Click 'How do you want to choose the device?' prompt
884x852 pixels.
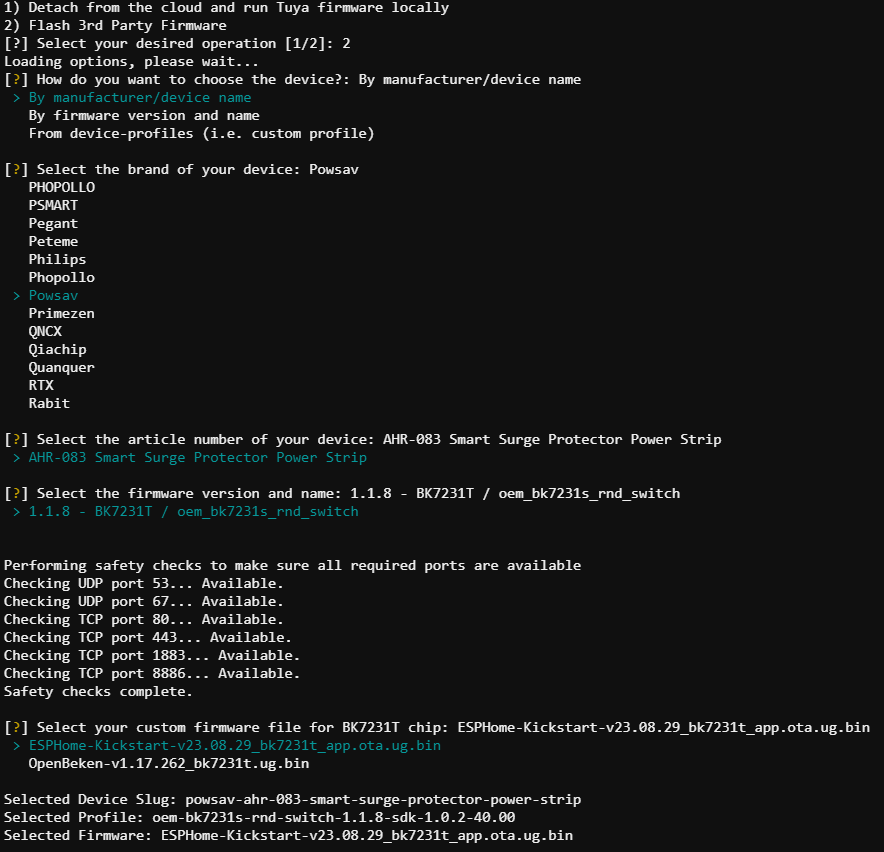(293, 80)
